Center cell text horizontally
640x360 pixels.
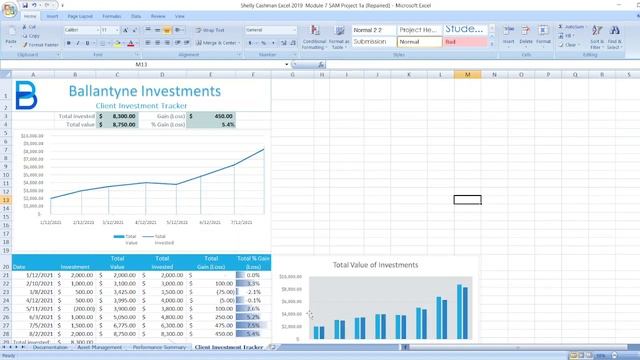click(x=158, y=43)
